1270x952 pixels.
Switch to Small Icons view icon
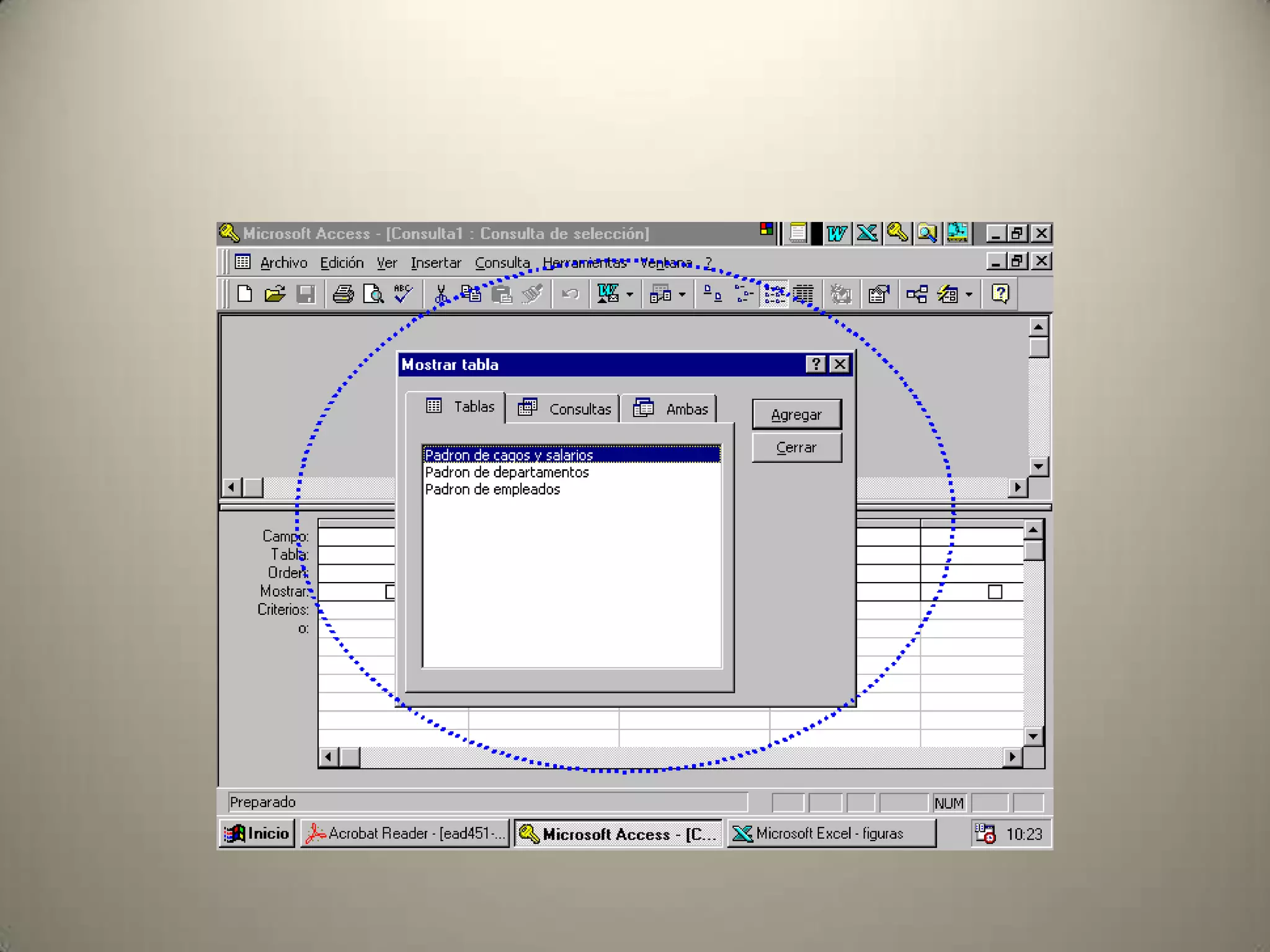pos(743,294)
